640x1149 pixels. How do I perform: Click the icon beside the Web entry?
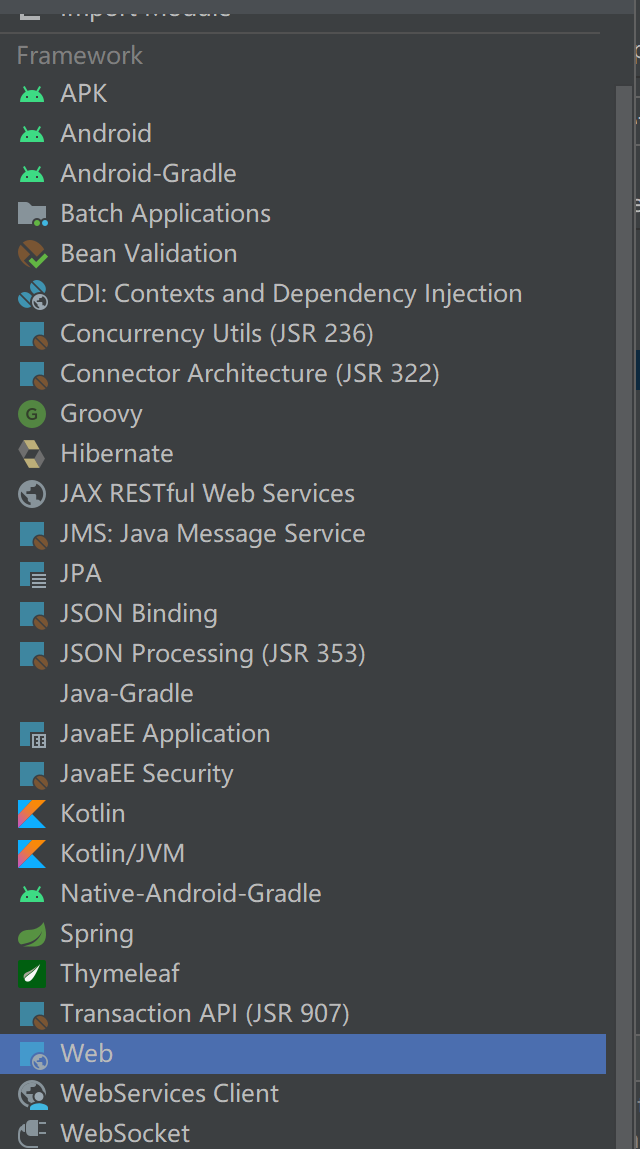click(x=33, y=1054)
